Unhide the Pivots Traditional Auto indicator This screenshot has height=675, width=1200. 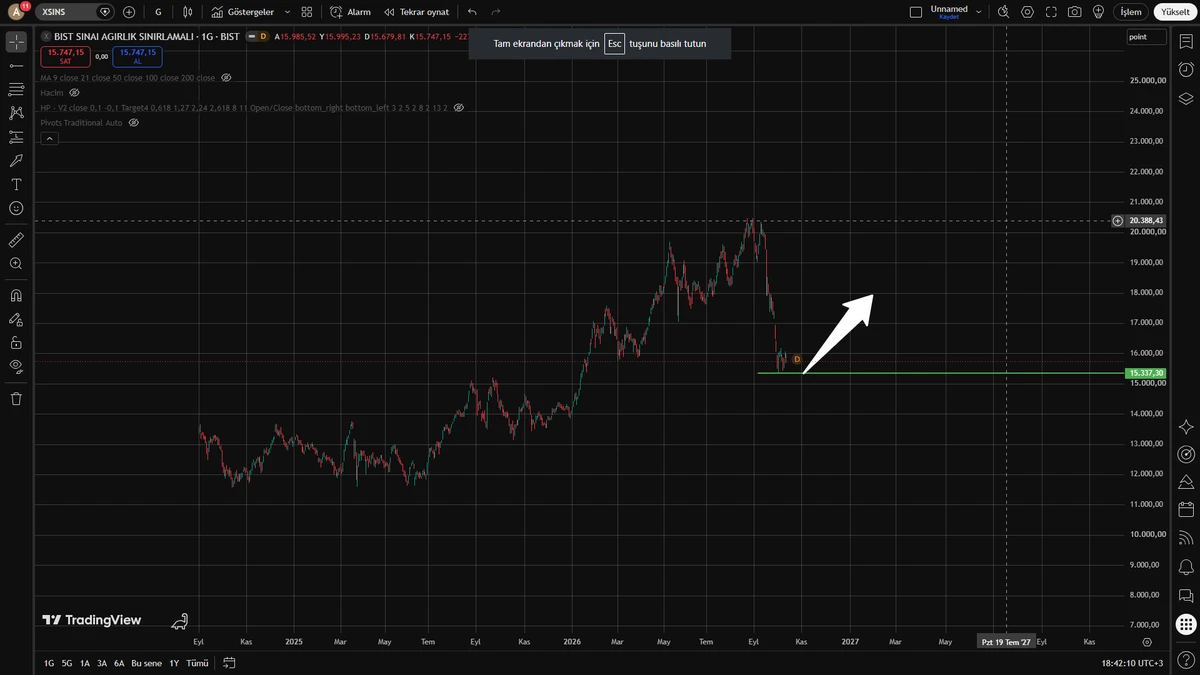134,123
